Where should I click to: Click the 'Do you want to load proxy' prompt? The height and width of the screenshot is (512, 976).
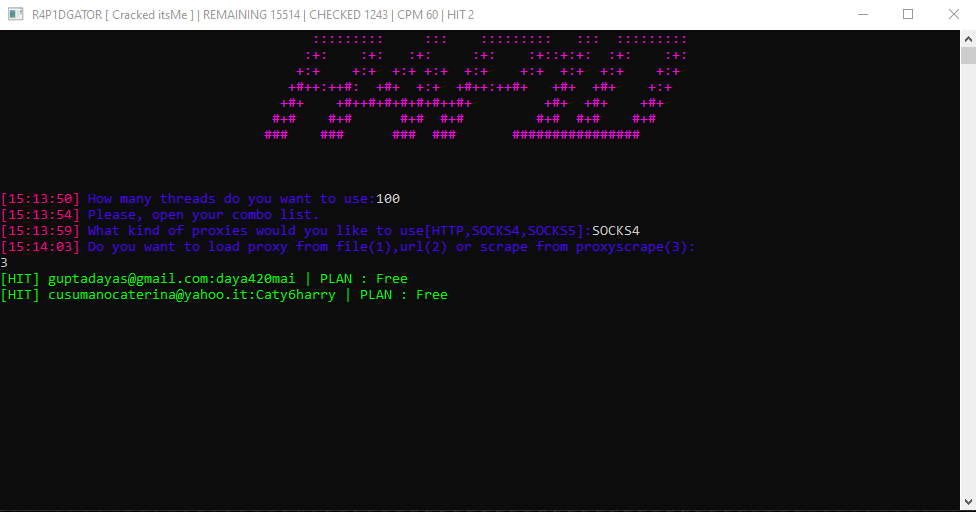click(391, 246)
